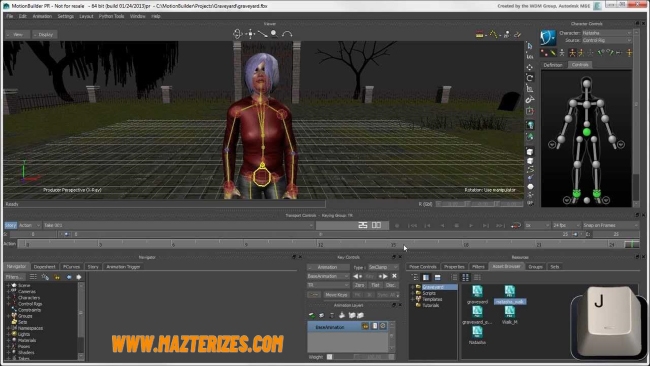Click the camera orbit icon above the viewport
This screenshot has height=366, width=650.
tap(238, 34)
